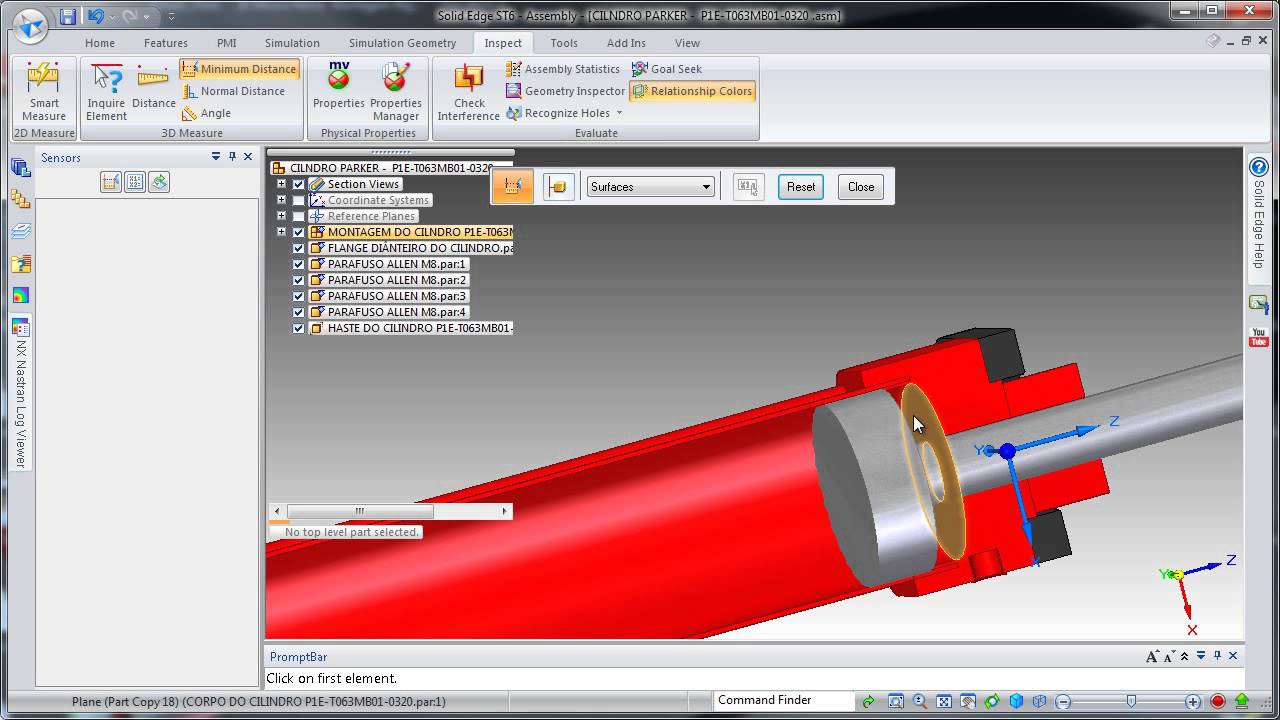Click the Reset button
Image resolution: width=1280 pixels, height=720 pixels.
point(801,187)
